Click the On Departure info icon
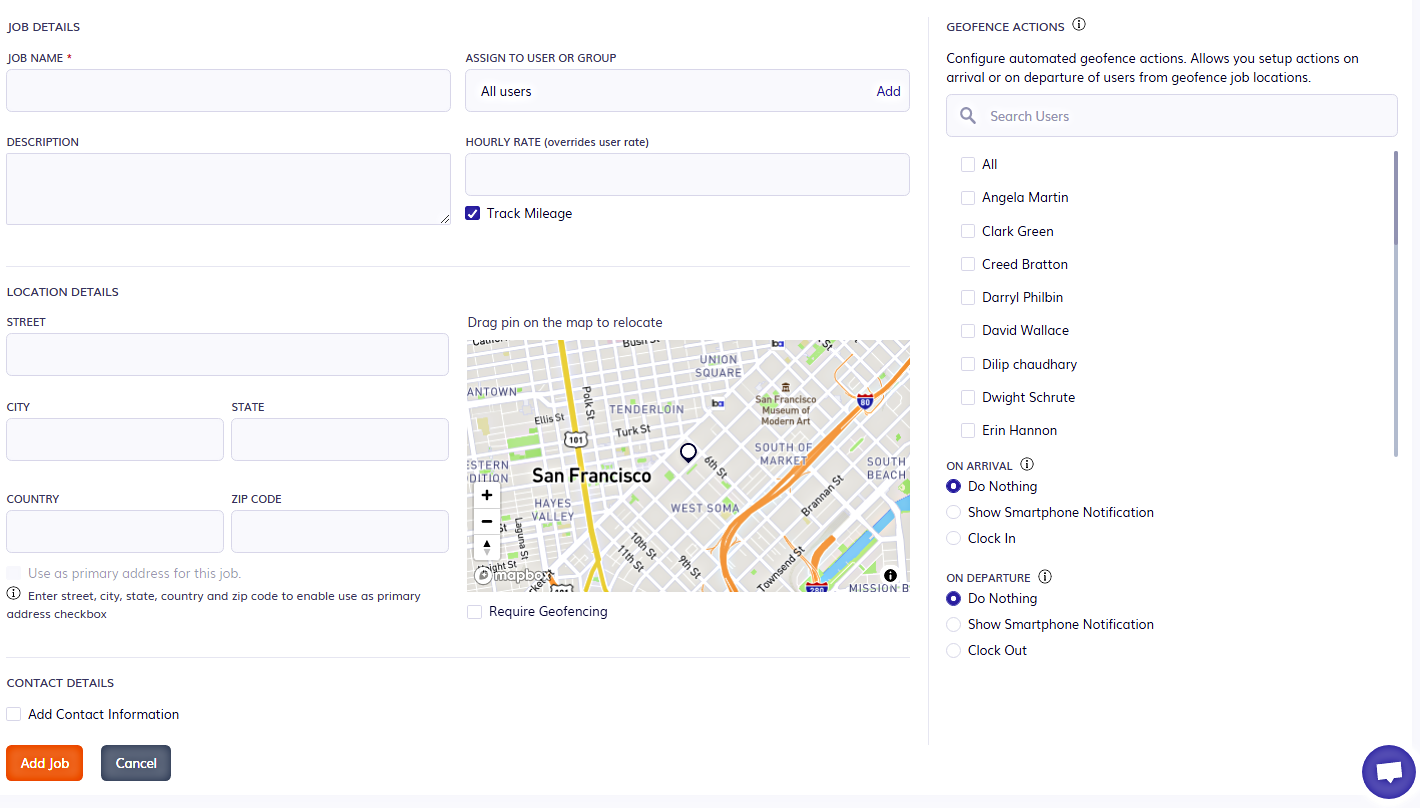Screen dimensions: 1420x808 tap(1045, 576)
